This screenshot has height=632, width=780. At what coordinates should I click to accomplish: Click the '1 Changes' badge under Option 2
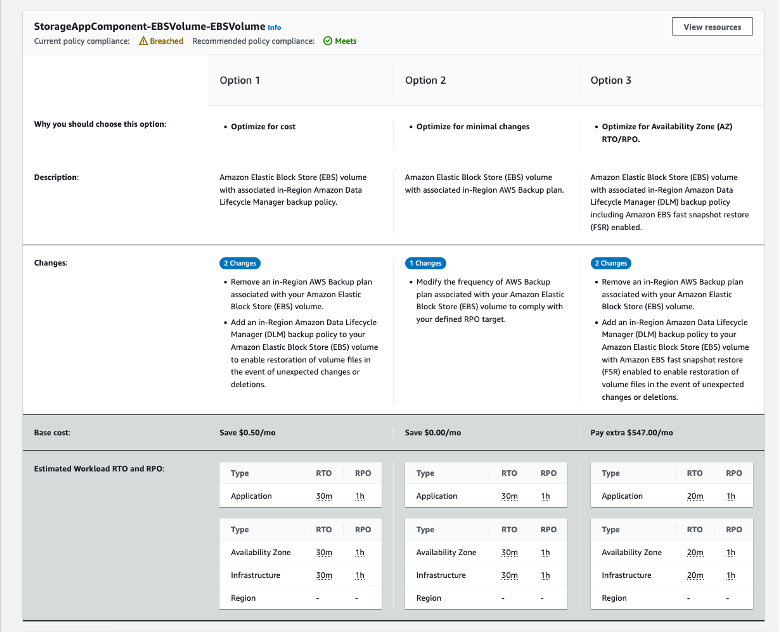tap(425, 263)
